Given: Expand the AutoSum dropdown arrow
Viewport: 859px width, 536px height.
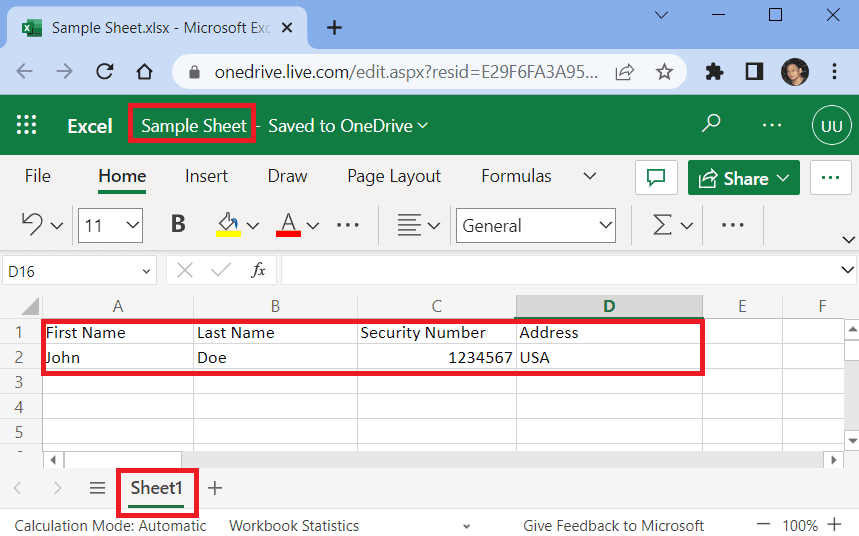Looking at the screenshot, I should point(687,225).
